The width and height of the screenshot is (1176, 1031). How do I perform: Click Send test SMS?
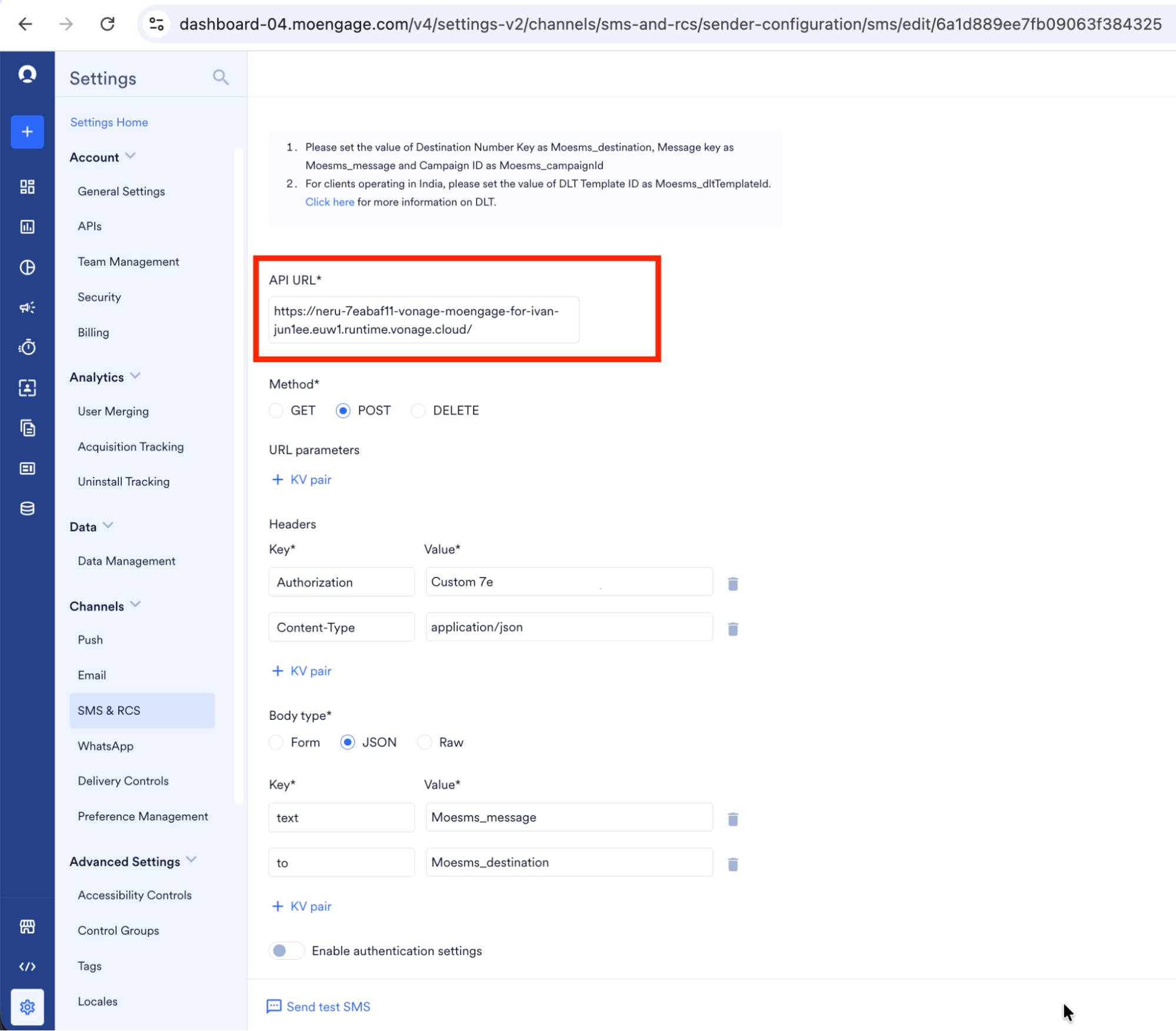coord(318,1007)
